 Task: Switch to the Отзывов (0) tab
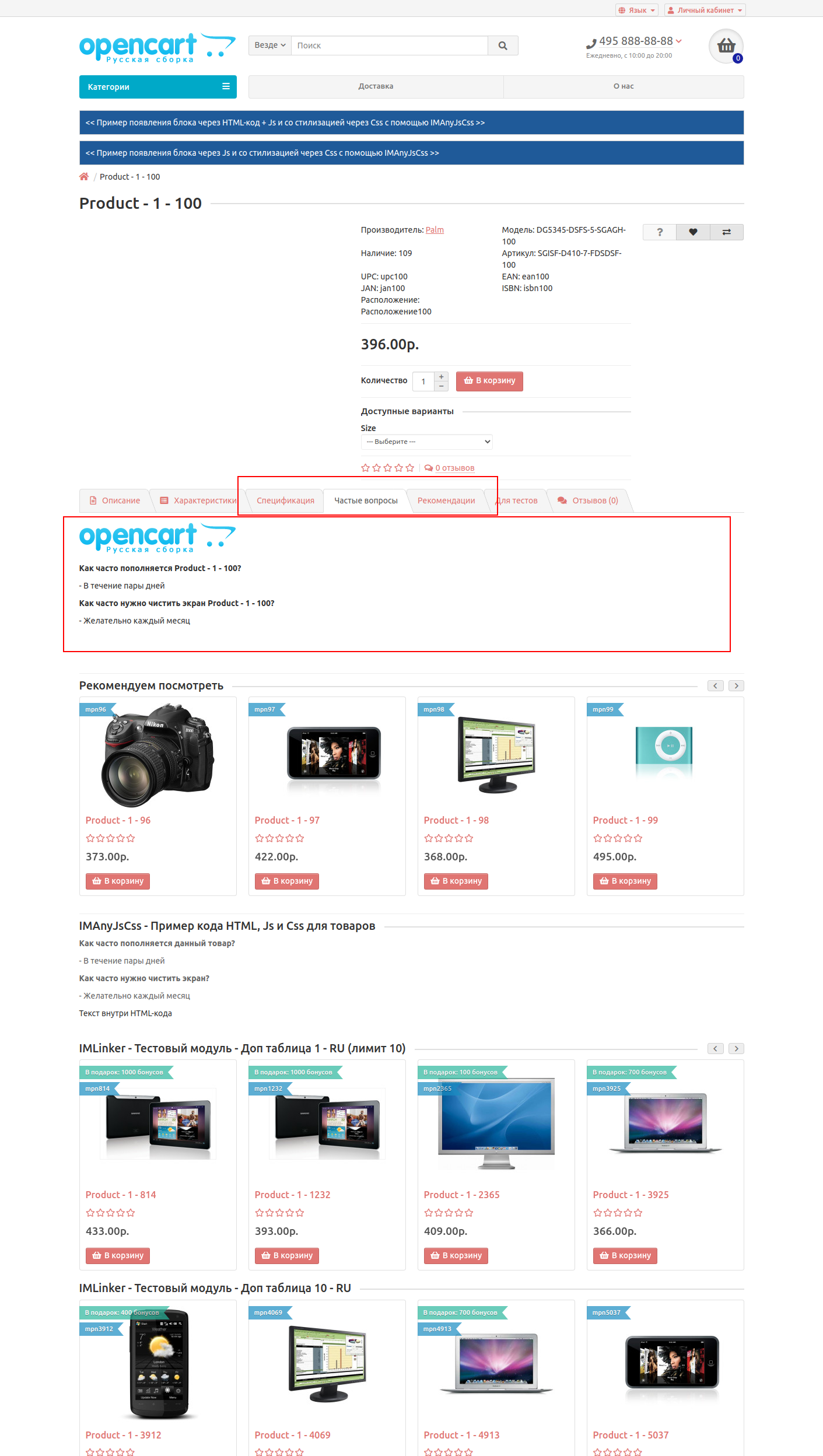point(589,501)
